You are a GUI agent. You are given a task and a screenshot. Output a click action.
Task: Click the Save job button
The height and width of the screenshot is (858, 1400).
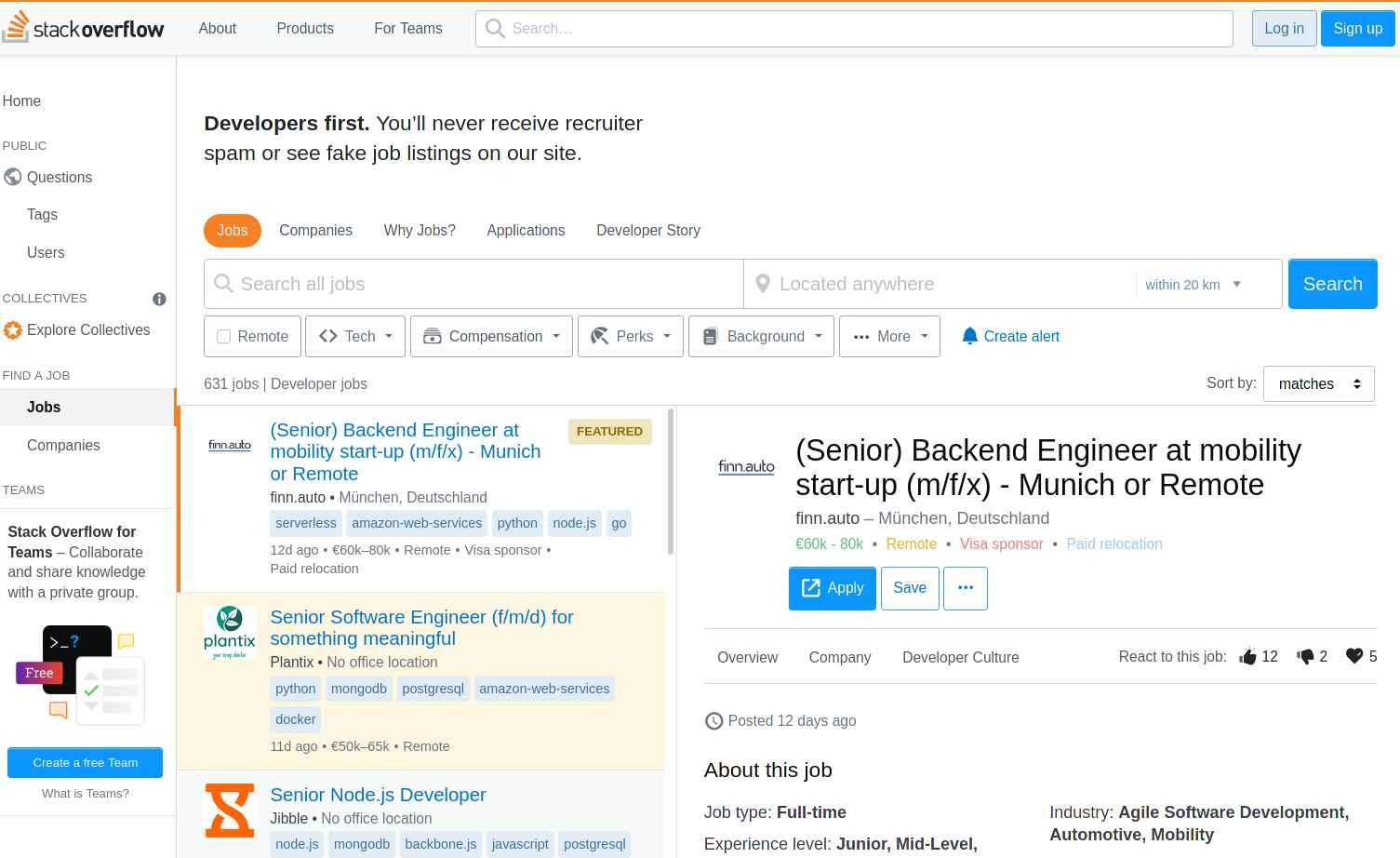(910, 588)
